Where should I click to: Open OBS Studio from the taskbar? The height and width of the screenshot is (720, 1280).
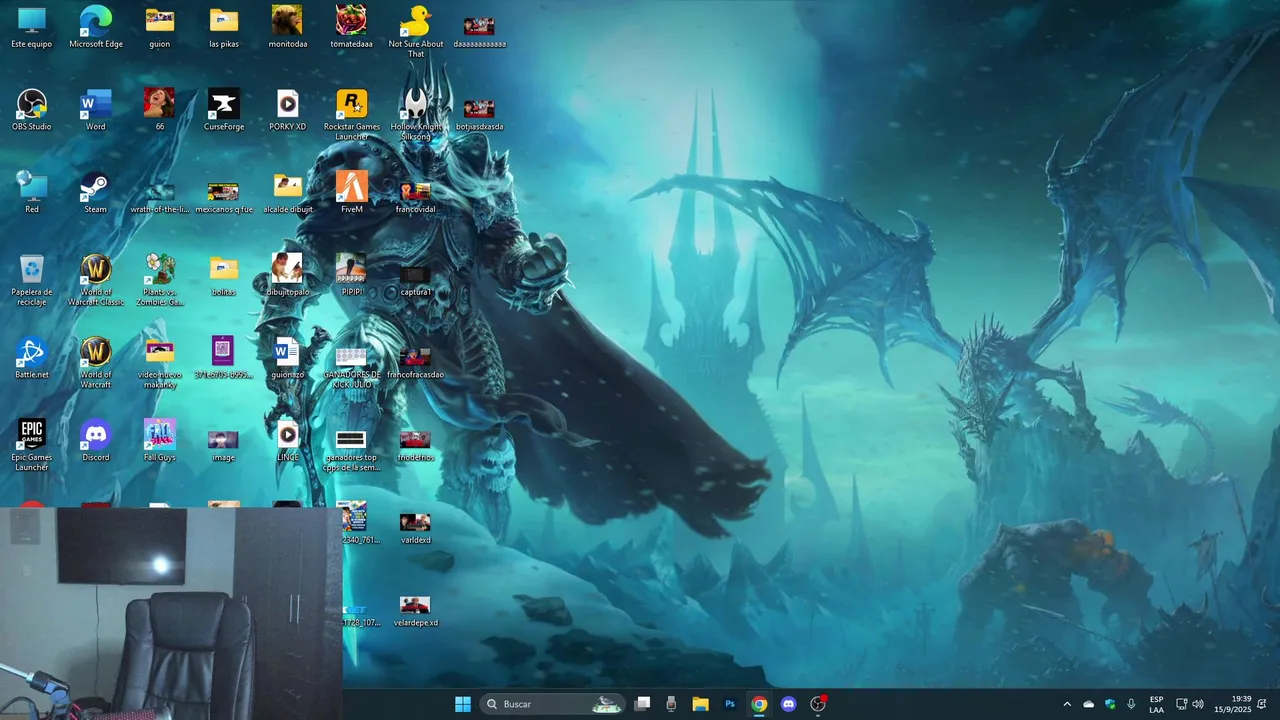818,704
